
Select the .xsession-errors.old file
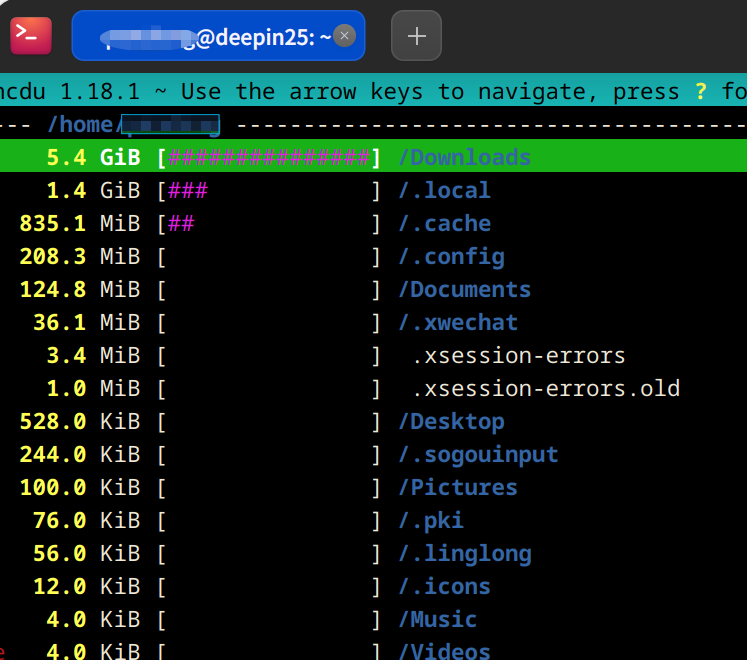coord(546,389)
